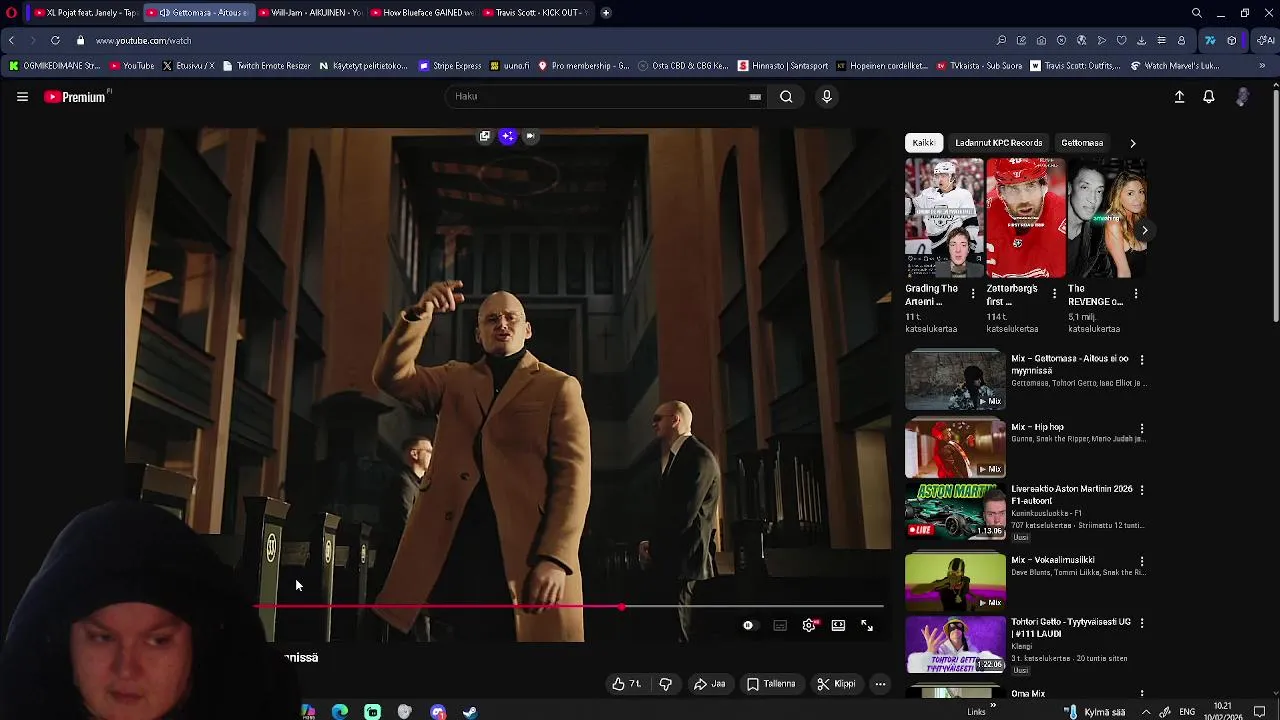
Task: Switch to Travis Scott - KICK OUT tab
Action: 534,13
